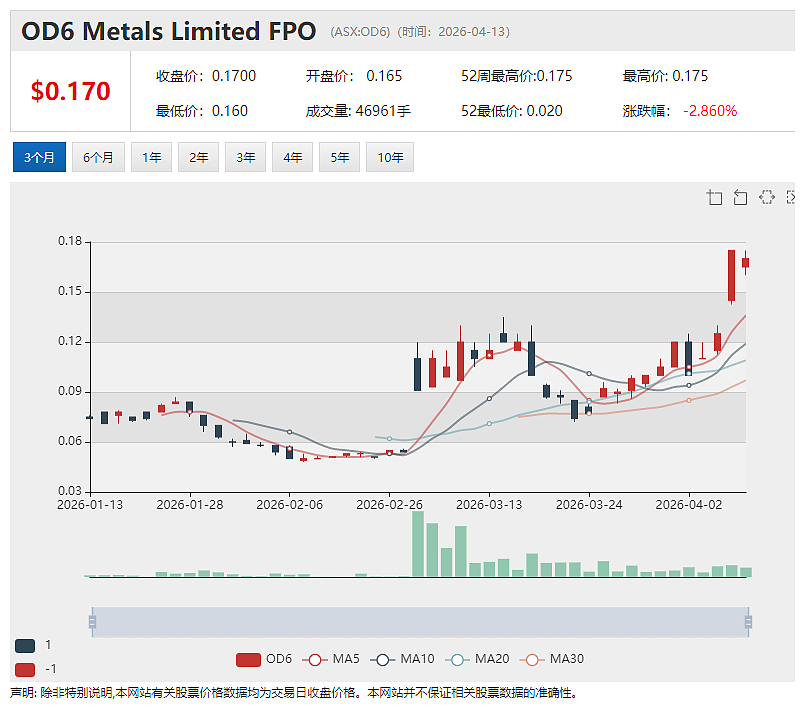Viewport: 808px width, 715px height.
Task: Open the 4年 chart period
Action: point(292,157)
